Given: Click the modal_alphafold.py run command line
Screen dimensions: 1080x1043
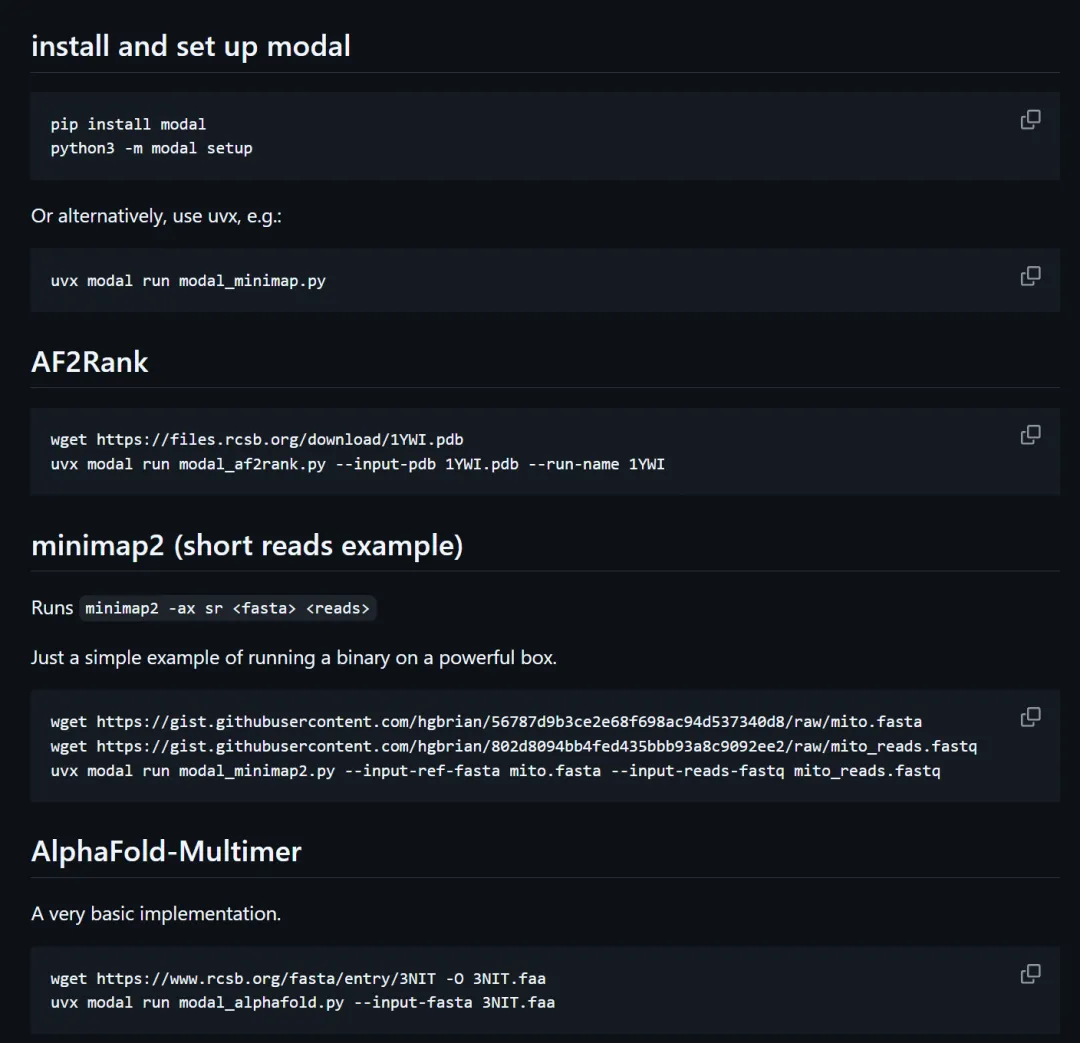Looking at the screenshot, I should [x=302, y=1002].
